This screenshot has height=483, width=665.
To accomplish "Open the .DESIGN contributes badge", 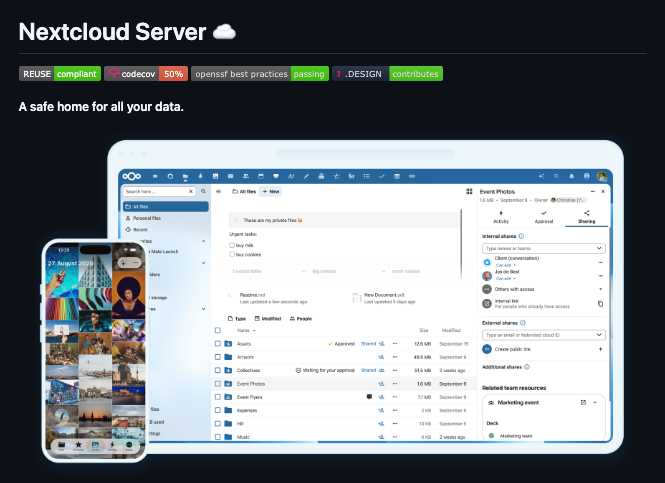I will 387,74.
